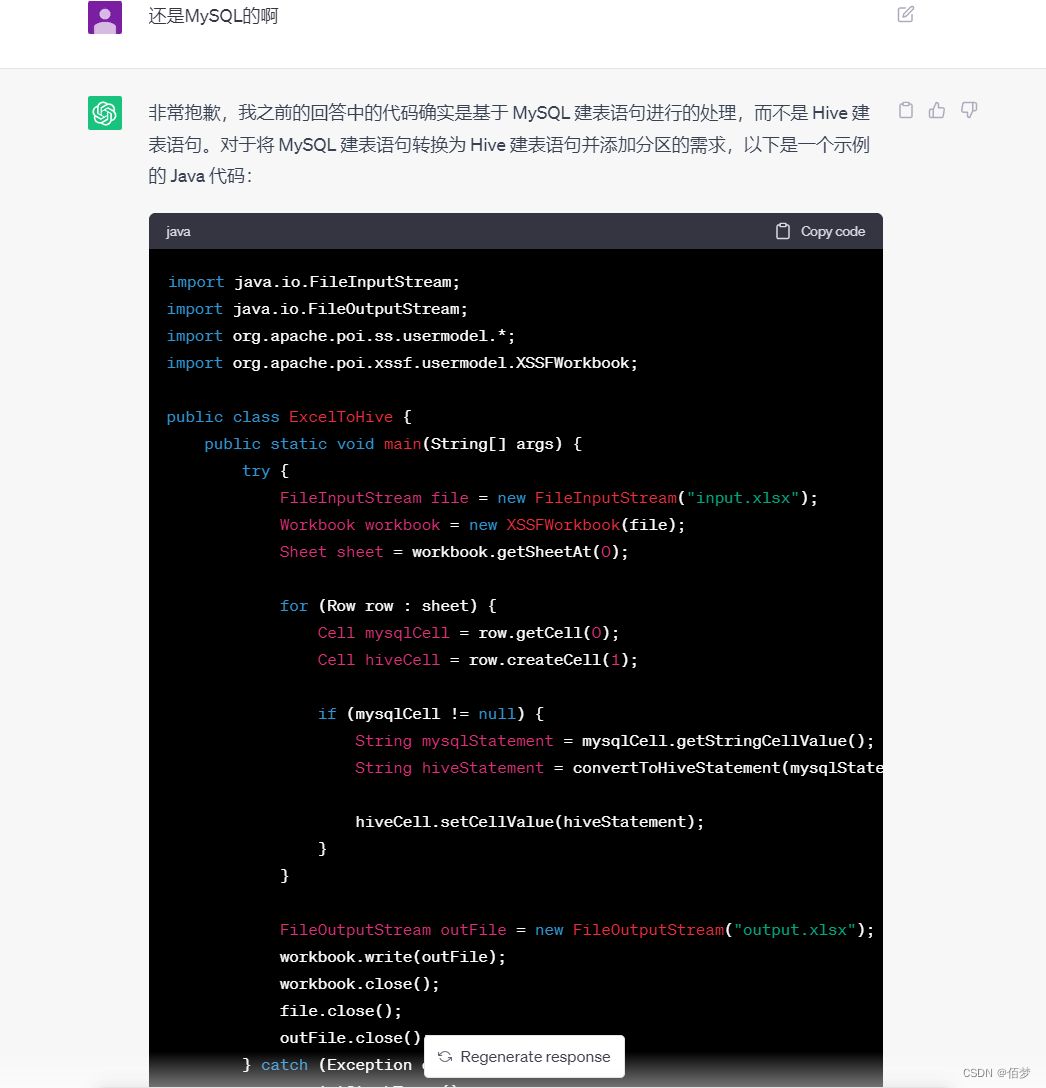Click the "output.xlsx" string literal

pyautogui.click(x=795, y=930)
